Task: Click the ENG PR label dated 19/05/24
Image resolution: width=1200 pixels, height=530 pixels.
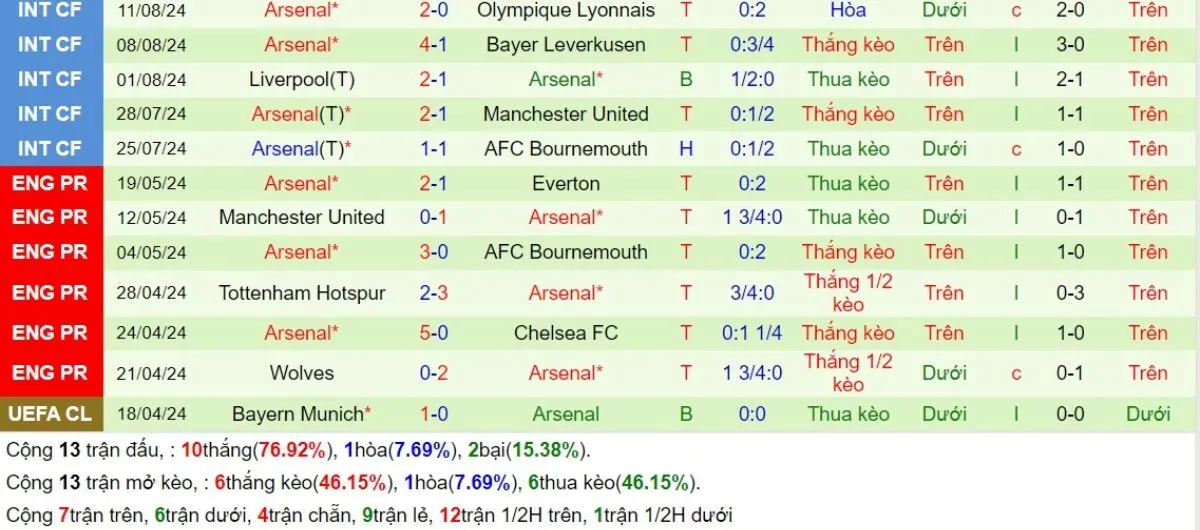Action: (x=51, y=184)
